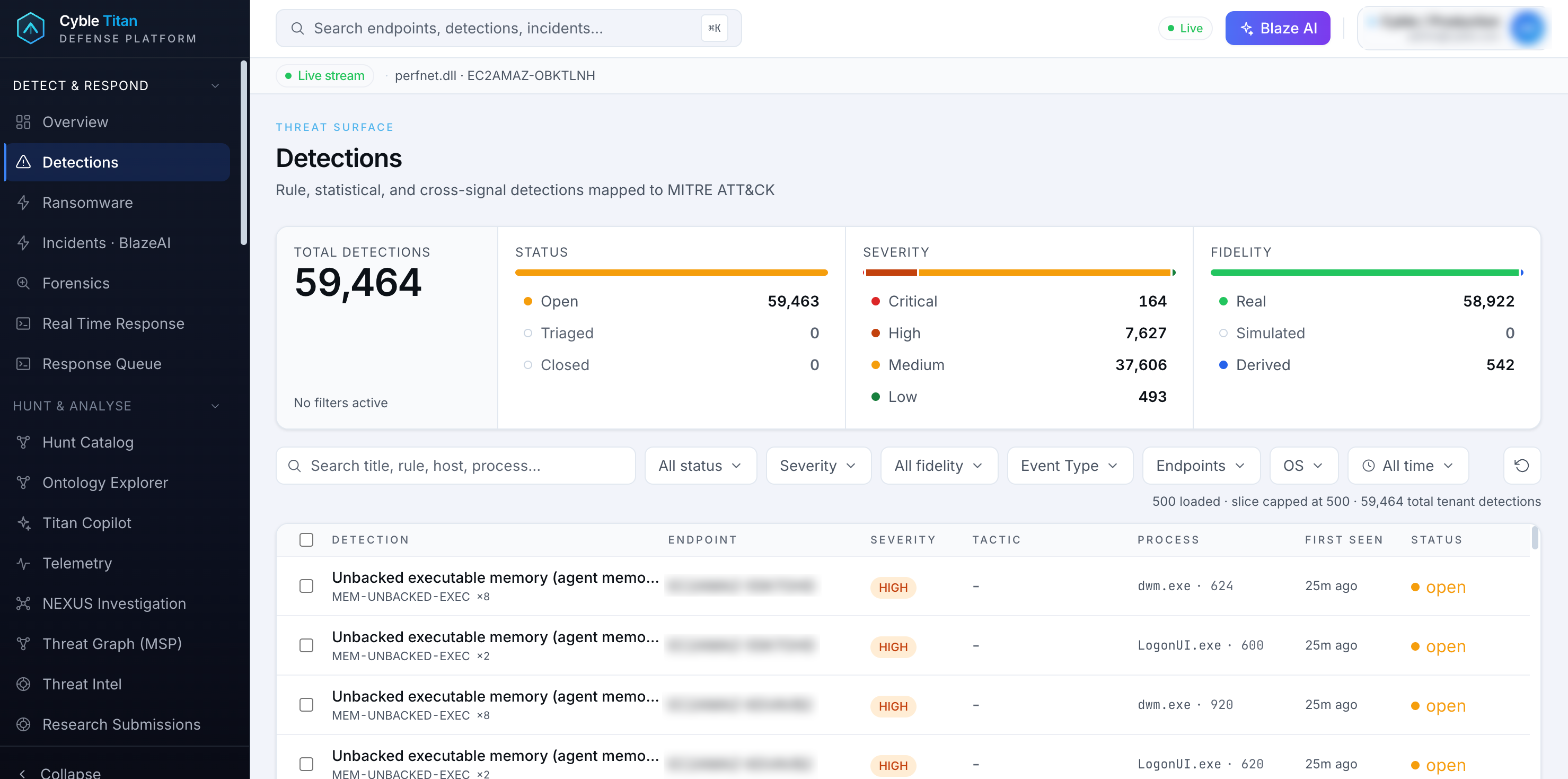Click the Cyble Titan logo icon
This screenshot has height=779, width=1568.
30,28
